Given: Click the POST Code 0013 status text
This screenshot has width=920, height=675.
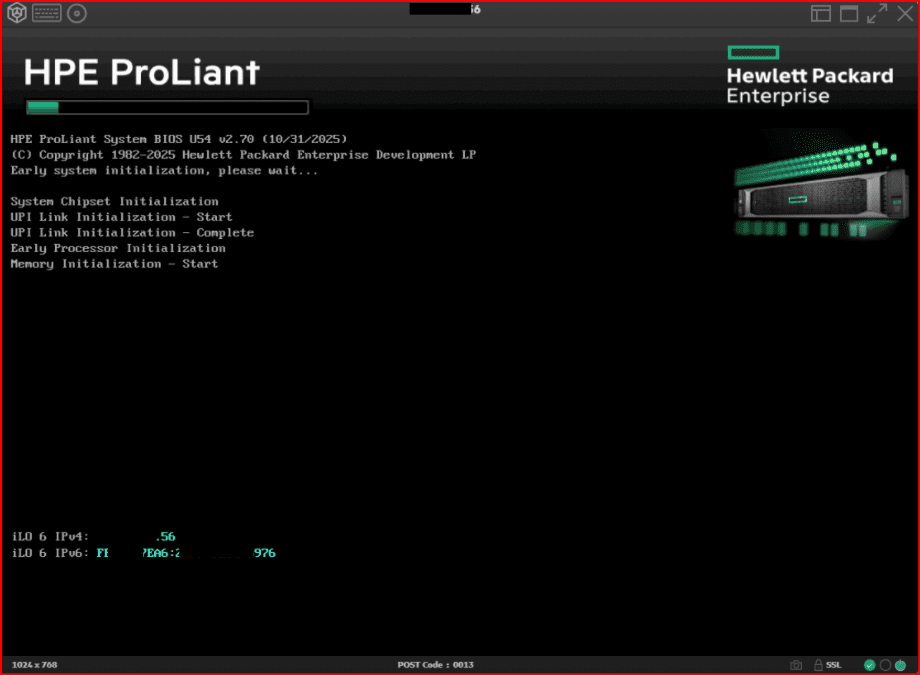Looking at the screenshot, I should tap(435, 665).
